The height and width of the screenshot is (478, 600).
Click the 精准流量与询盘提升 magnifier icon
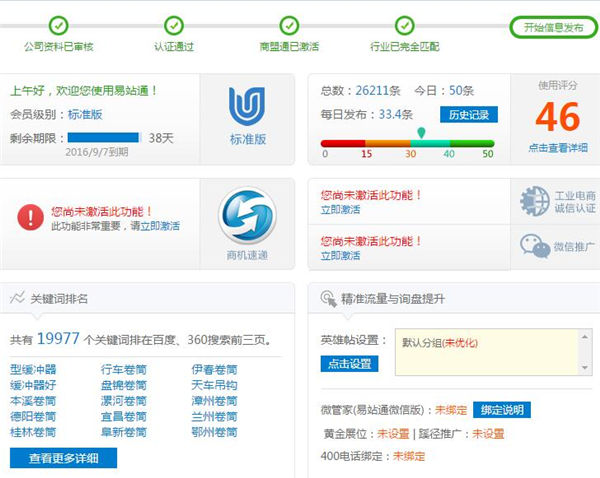pos(326,298)
